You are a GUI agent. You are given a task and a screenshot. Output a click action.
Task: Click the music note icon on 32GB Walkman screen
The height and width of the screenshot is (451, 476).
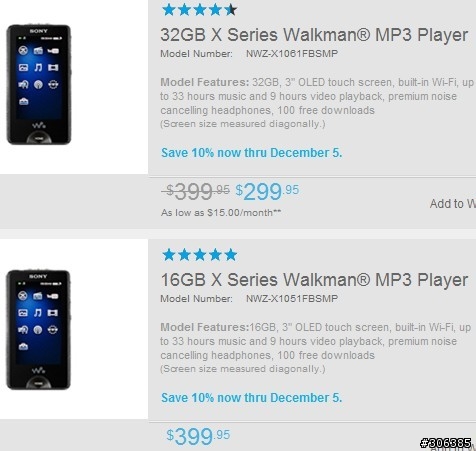[x=38, y=68]
